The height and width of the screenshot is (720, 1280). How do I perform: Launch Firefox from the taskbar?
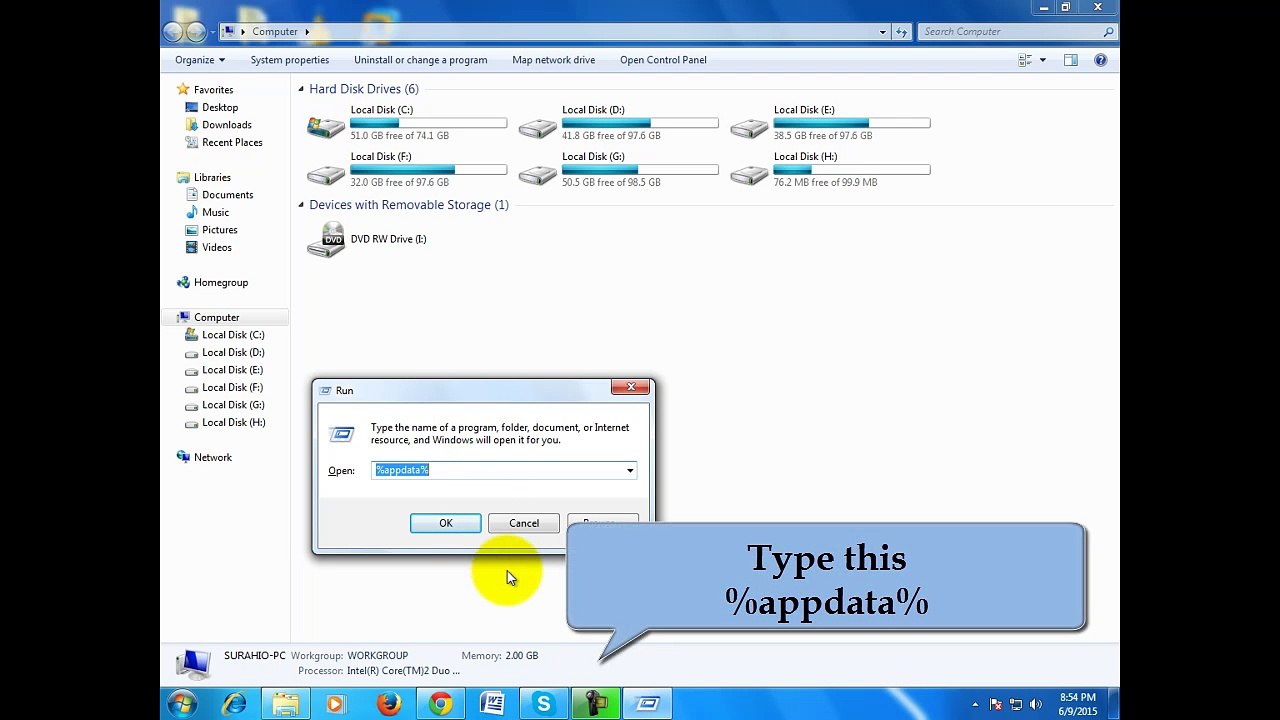click(389, 704)
